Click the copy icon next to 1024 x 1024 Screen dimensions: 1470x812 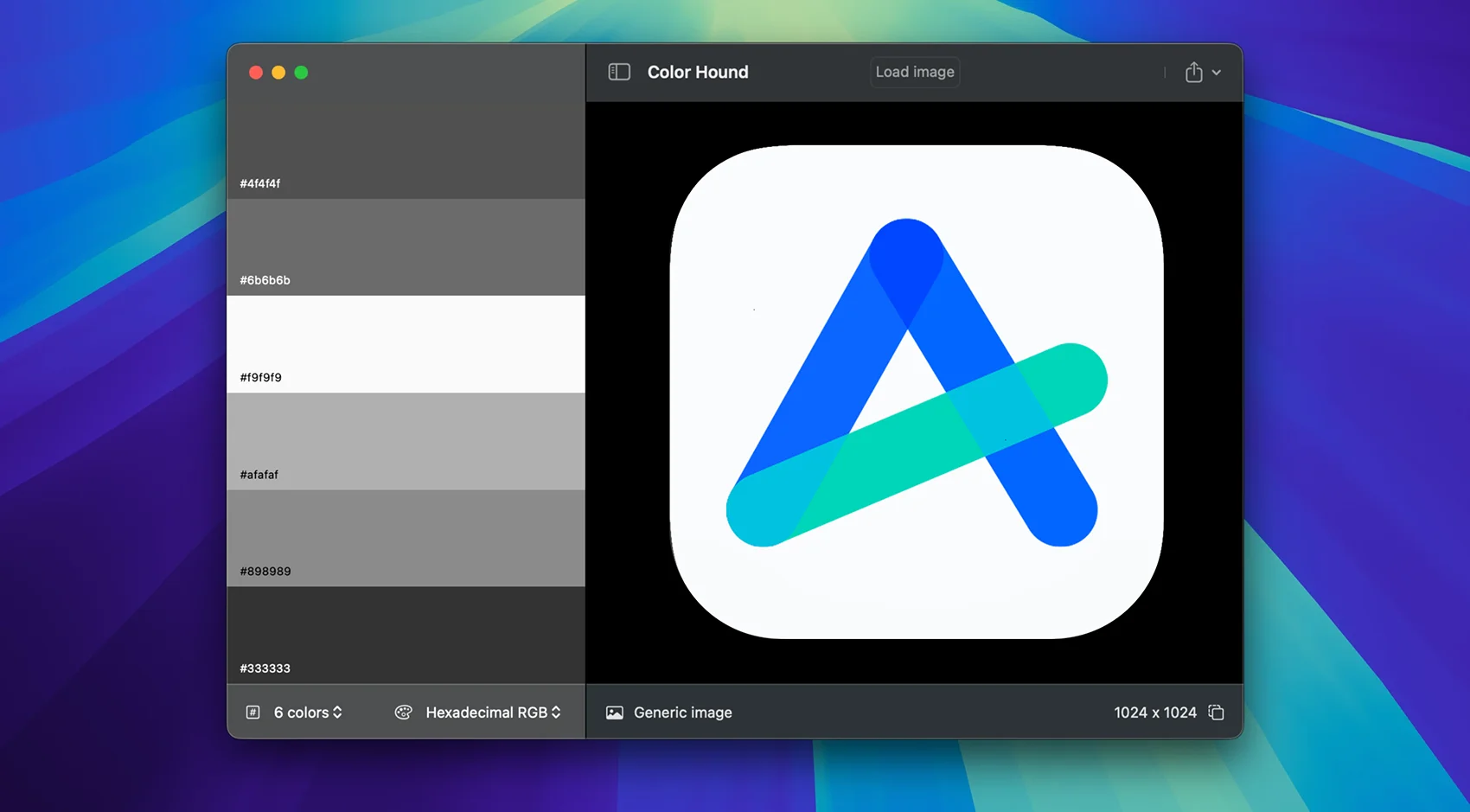(x=1216, y=713)
